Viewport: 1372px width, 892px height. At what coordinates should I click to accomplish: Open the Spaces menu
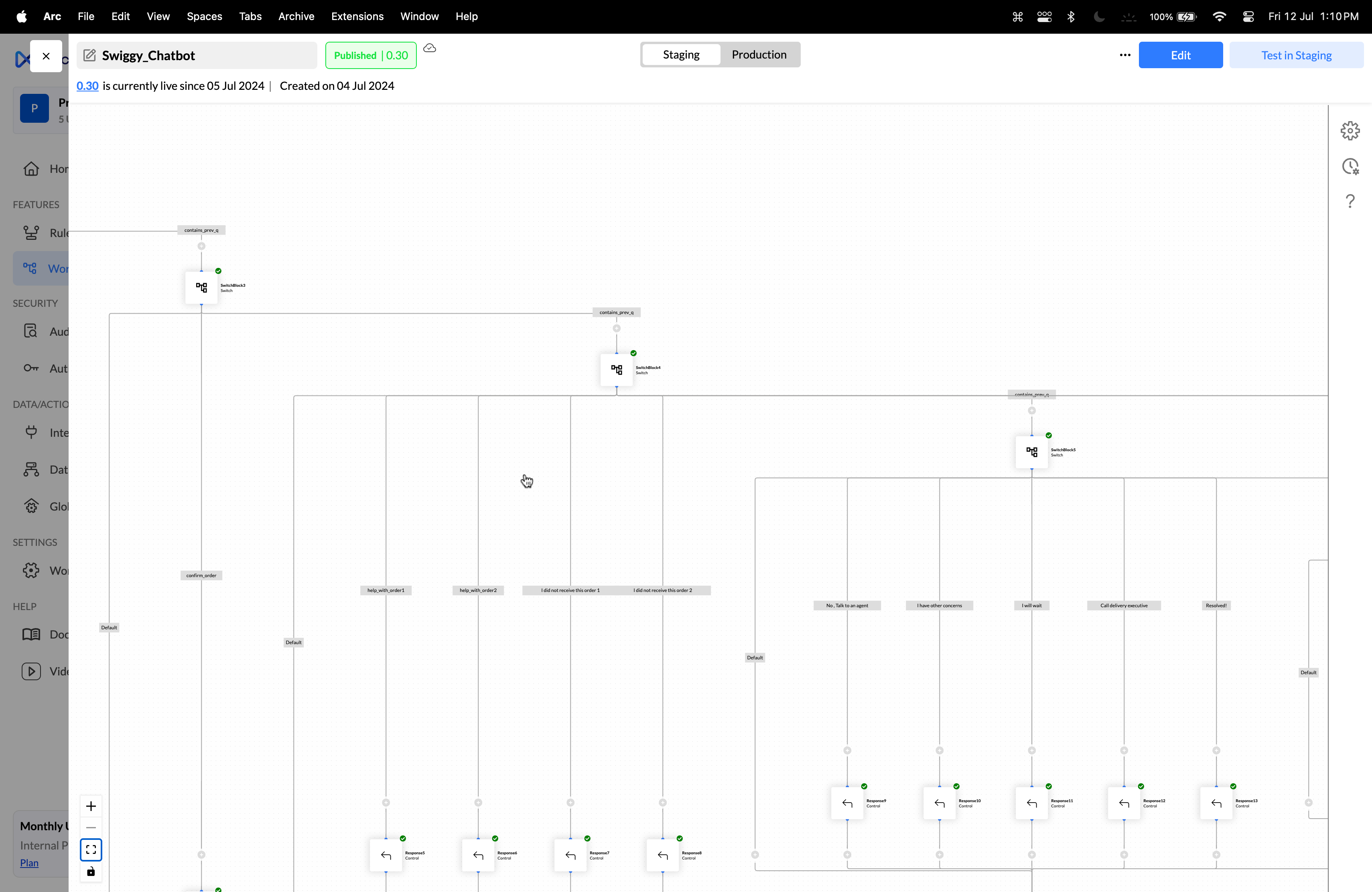[x=204, y=17]
